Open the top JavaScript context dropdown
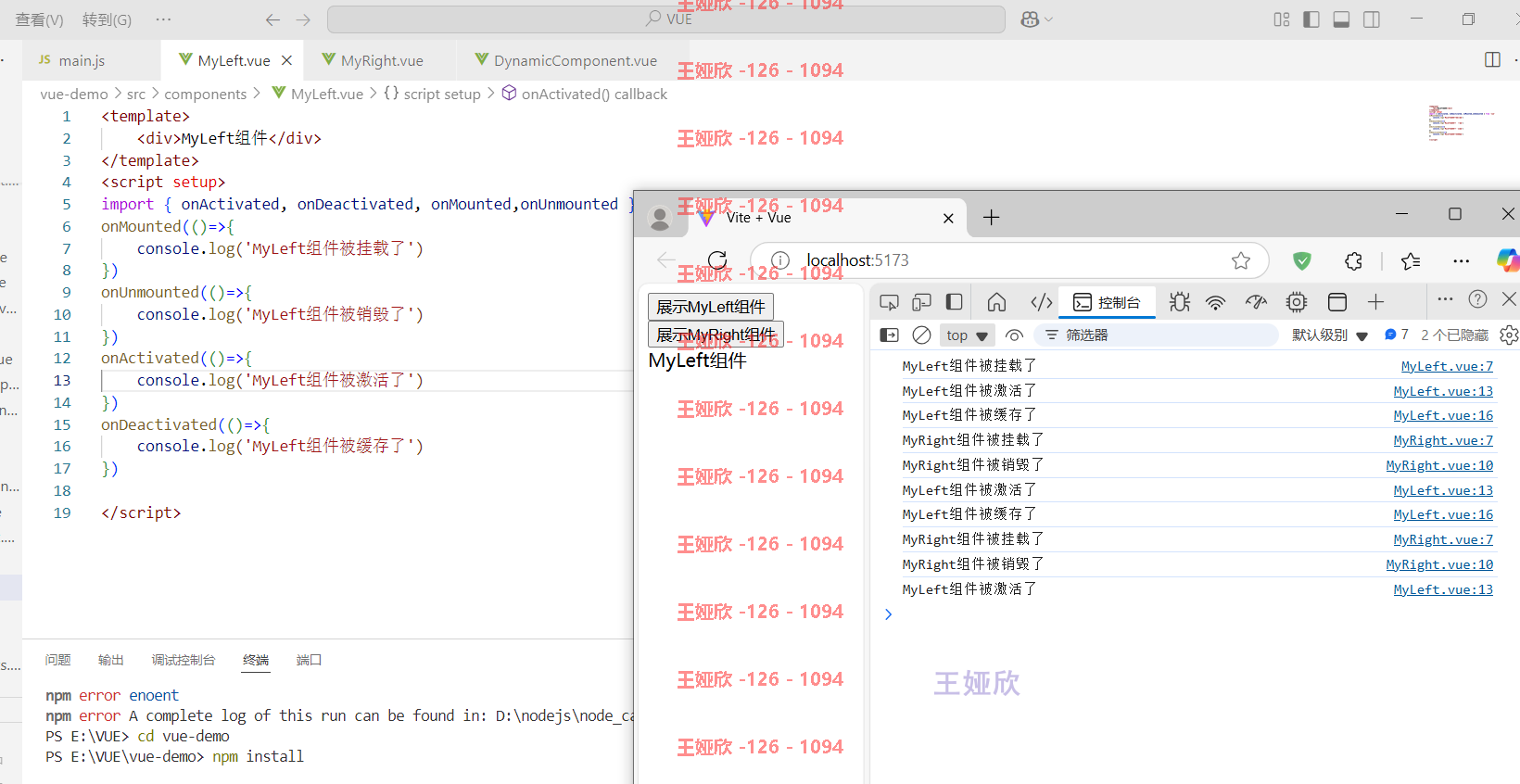Image resolution: width=1520 pixels, height=784 pixels. 968,335
